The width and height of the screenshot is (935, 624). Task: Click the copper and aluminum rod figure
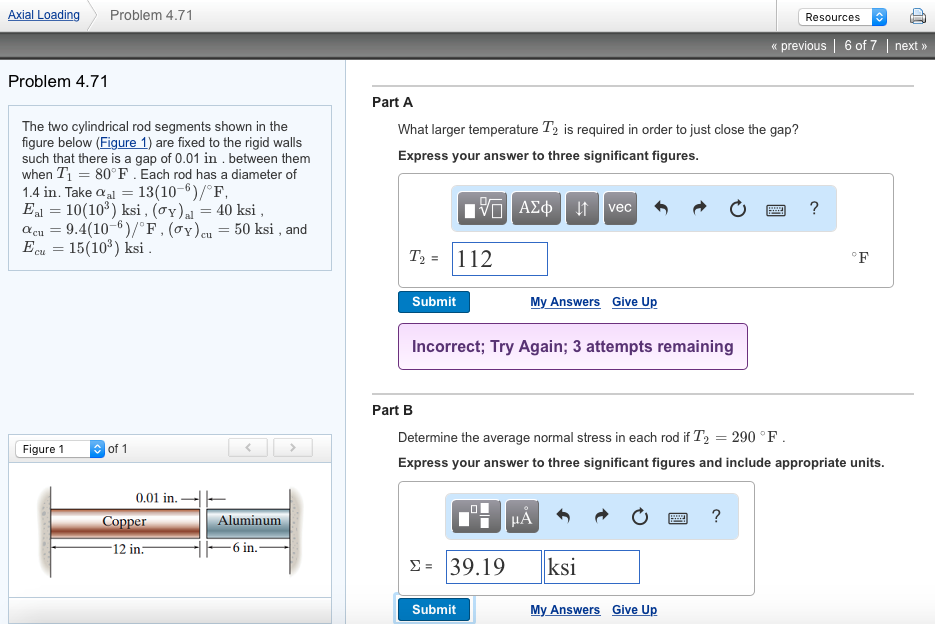click(x=170, y=532)
